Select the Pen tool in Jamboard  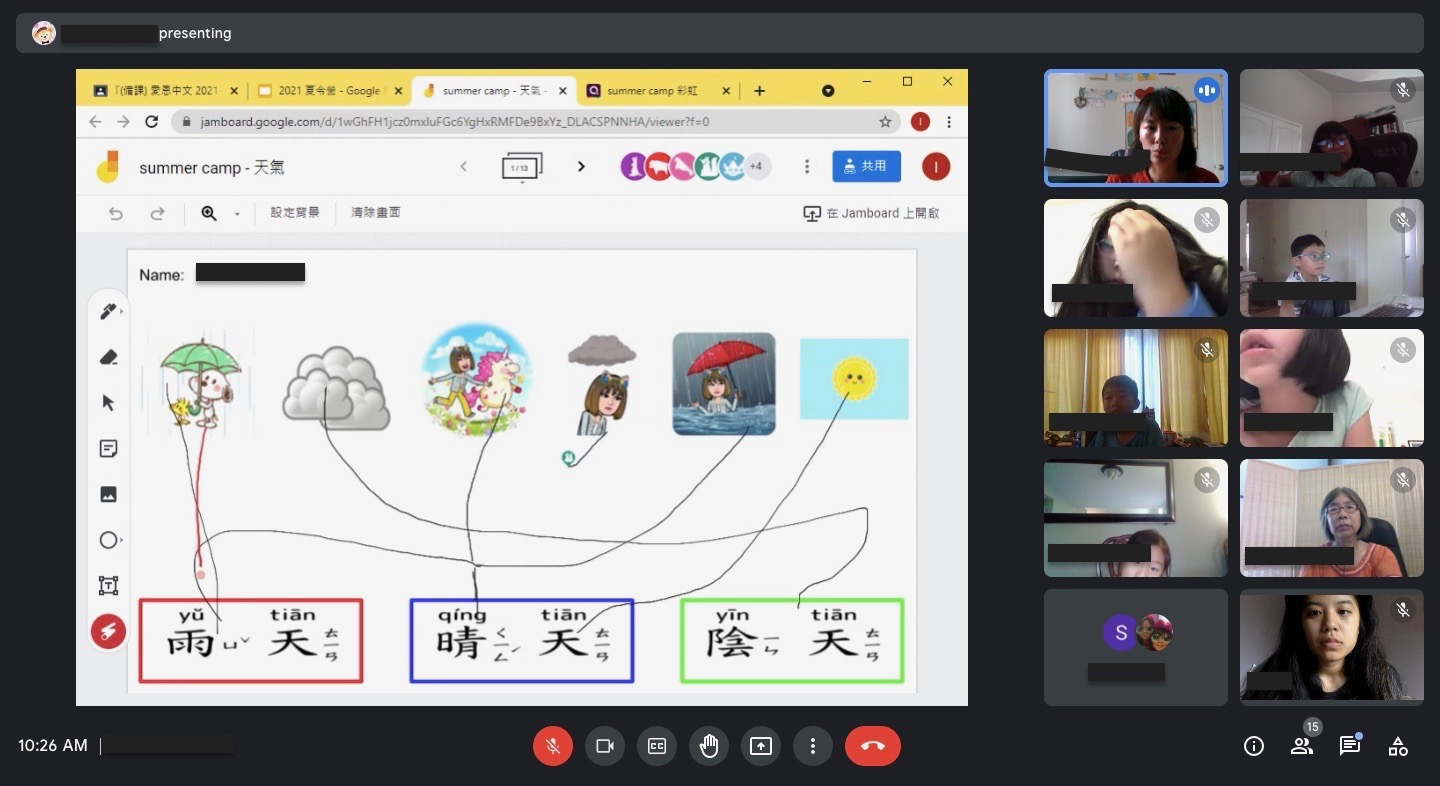pyautogui.click(x=109, y=311)
